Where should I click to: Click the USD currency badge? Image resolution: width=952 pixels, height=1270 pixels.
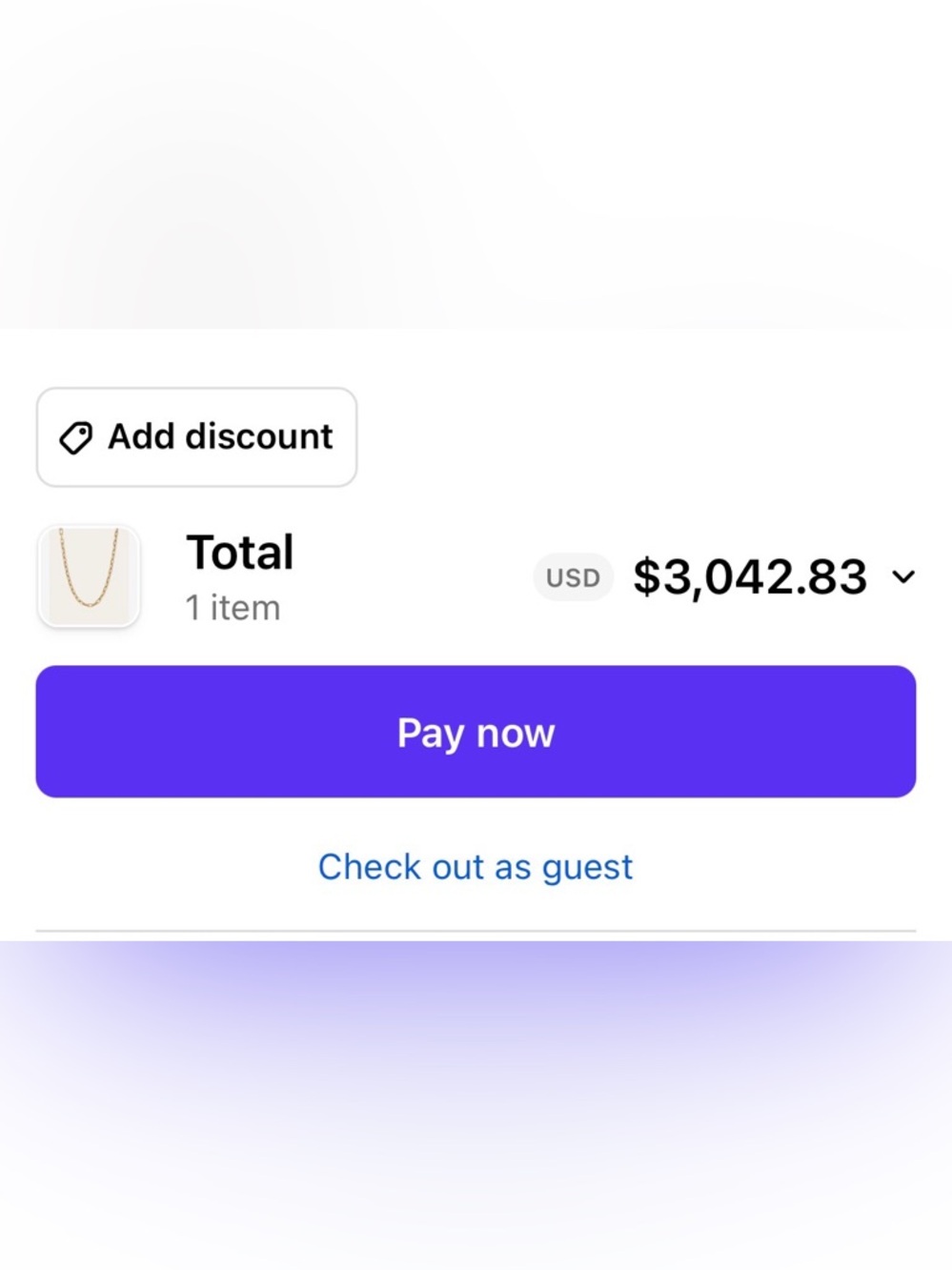coord(573,577)
